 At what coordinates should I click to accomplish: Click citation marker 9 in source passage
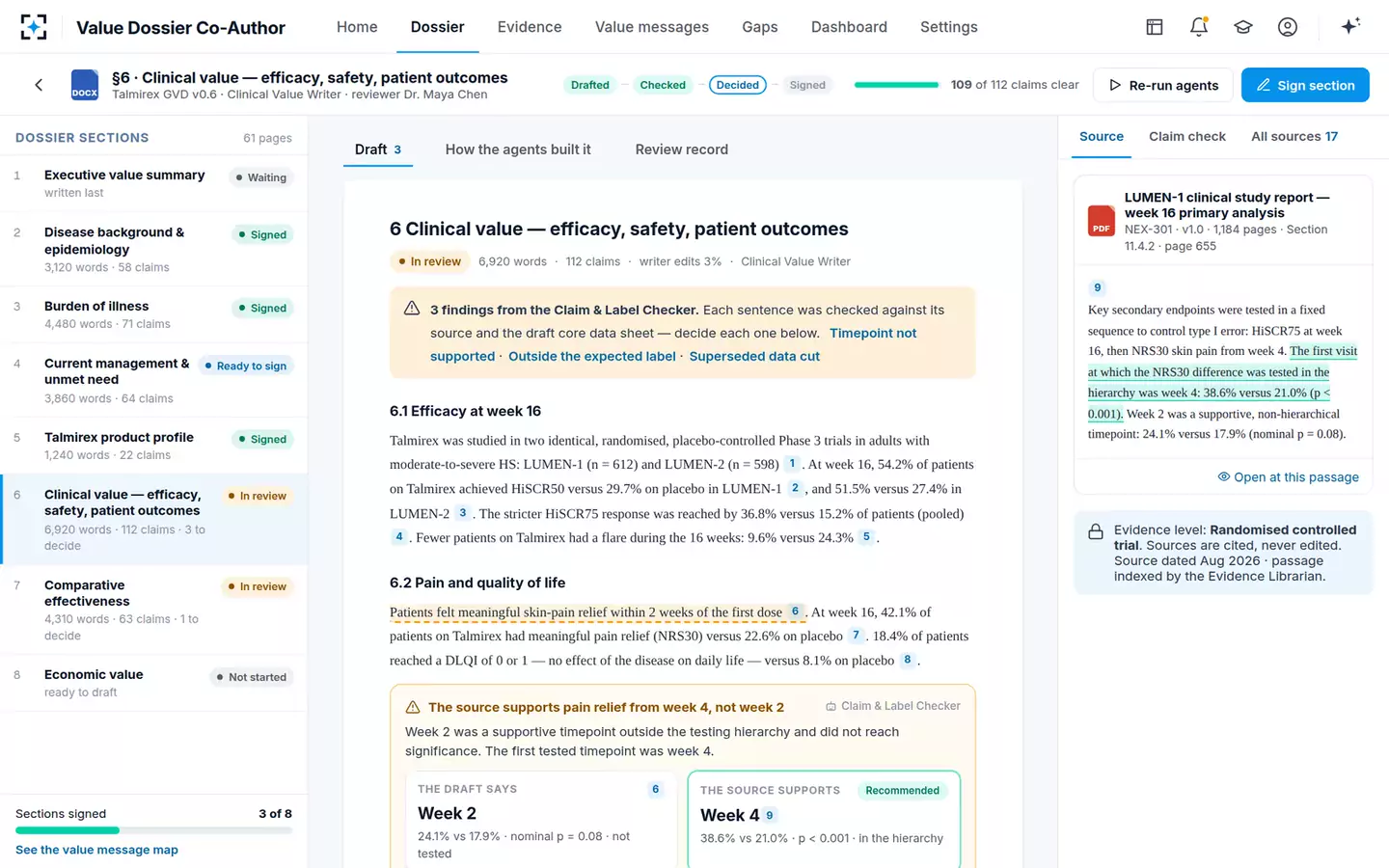coord(1097,287)
